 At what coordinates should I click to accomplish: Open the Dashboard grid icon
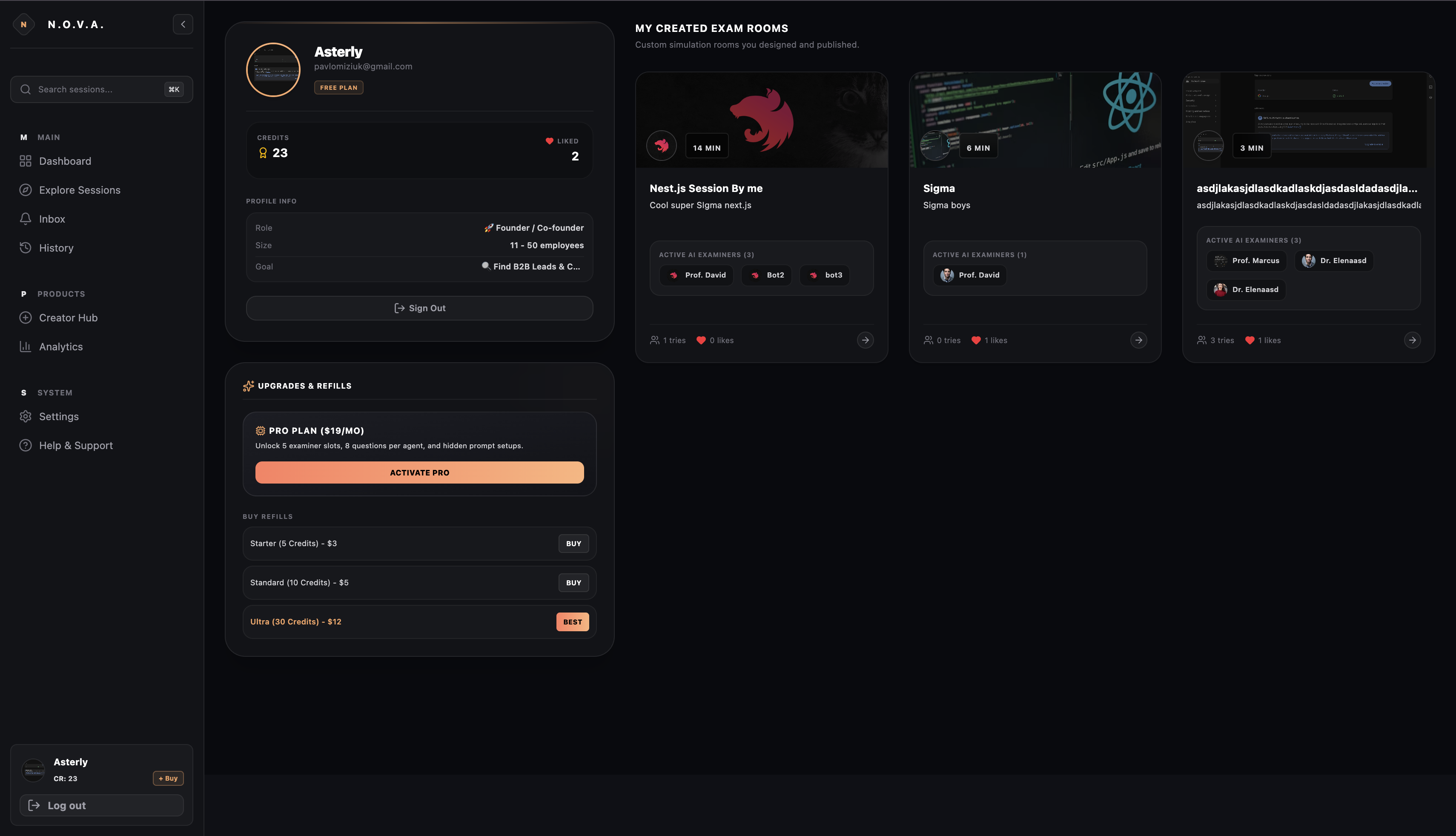[x=25, y=161]
